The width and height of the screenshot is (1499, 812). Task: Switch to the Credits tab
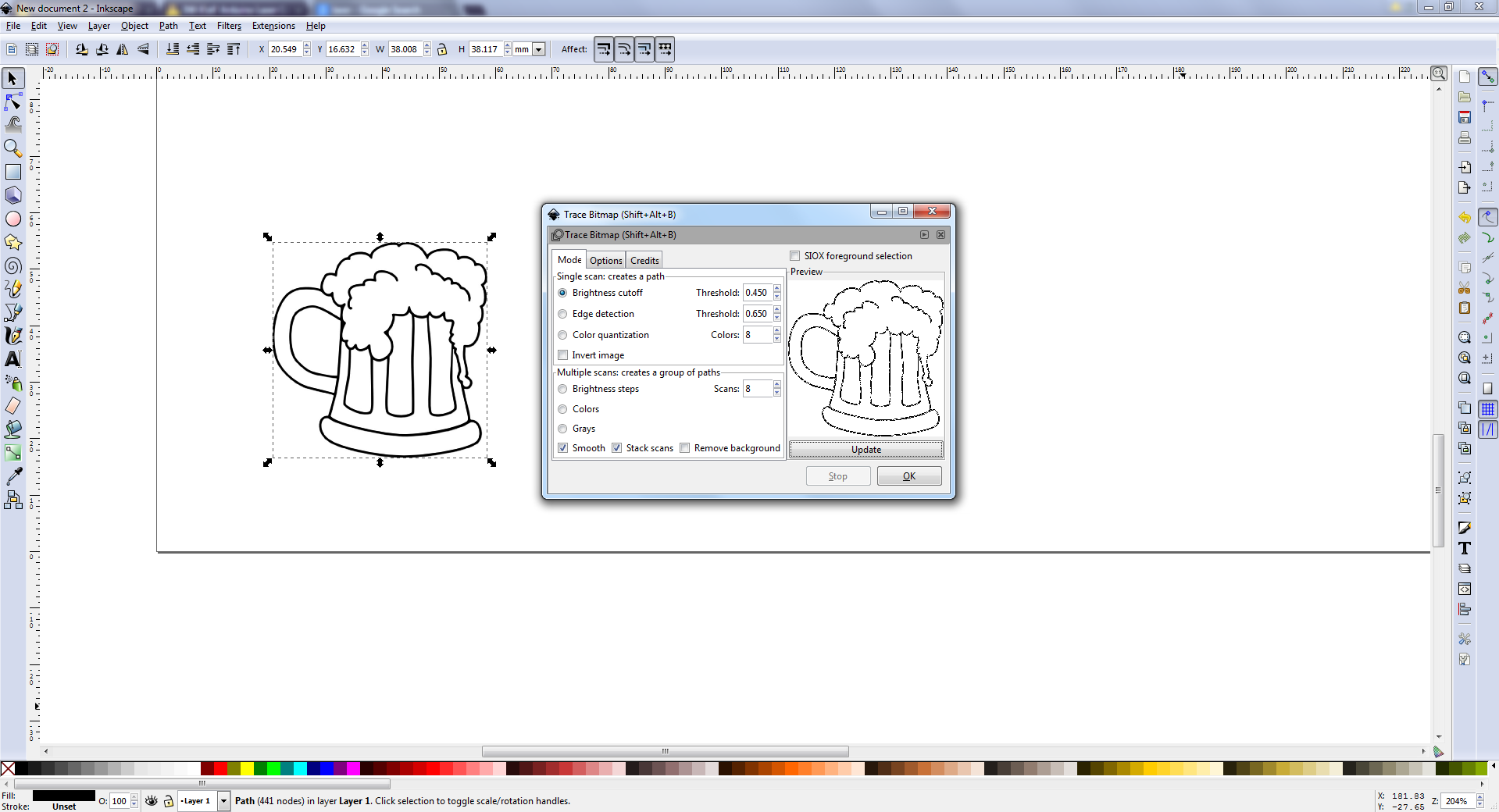click(x=644, y=261)
